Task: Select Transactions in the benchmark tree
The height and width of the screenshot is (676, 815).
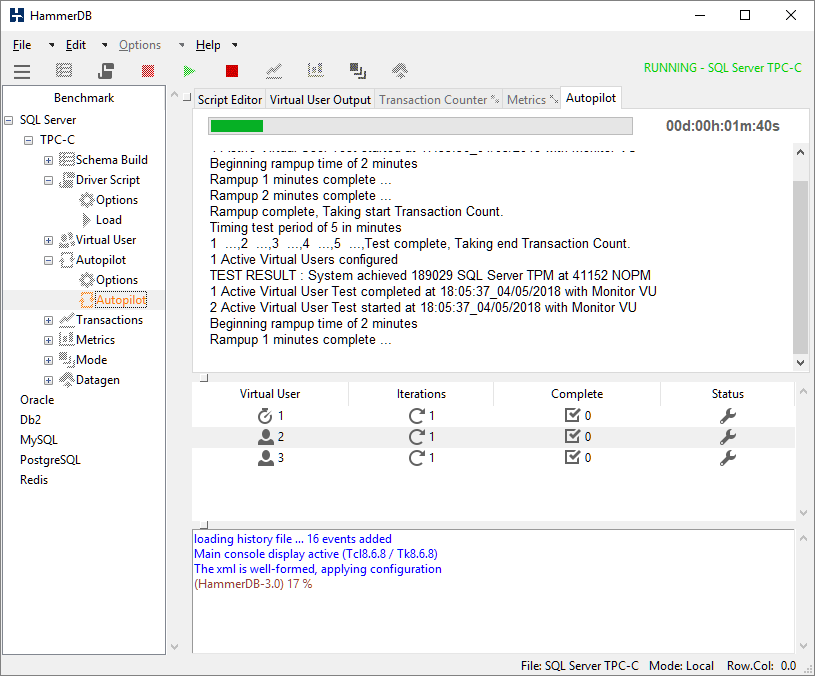Action: 109,320
